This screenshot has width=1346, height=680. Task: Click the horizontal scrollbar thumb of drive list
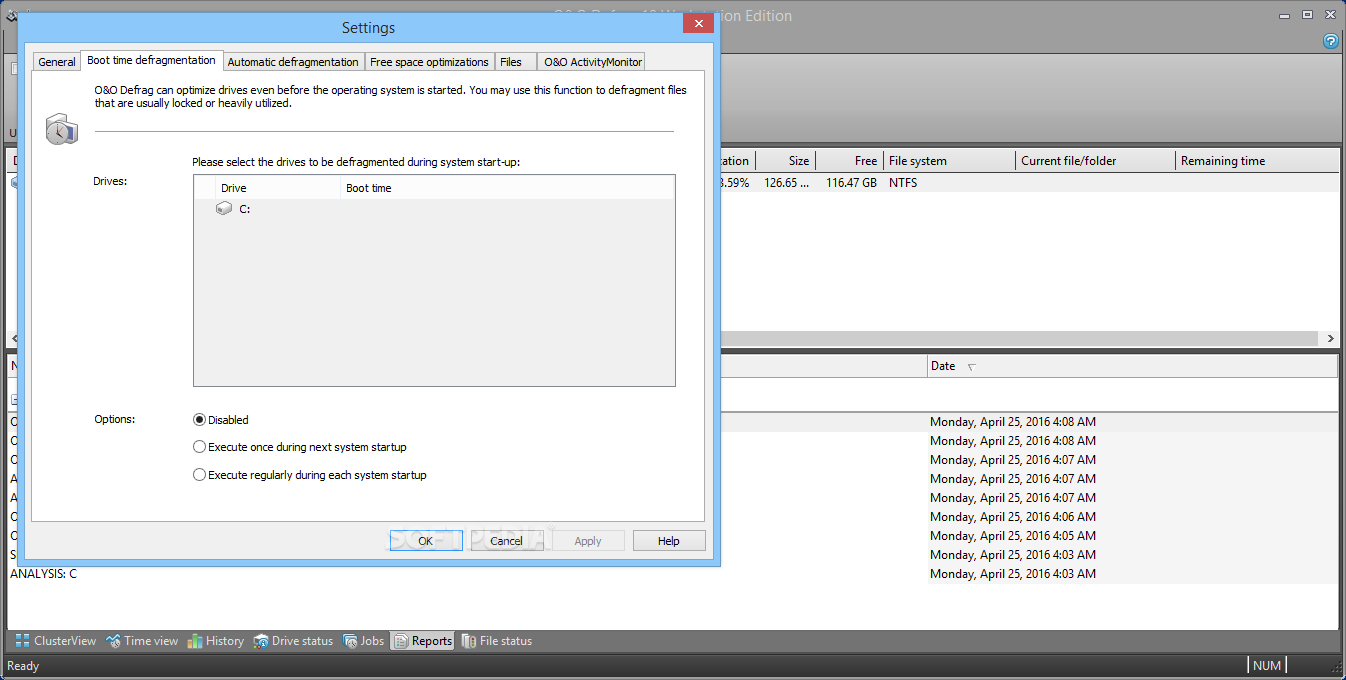1019,339
